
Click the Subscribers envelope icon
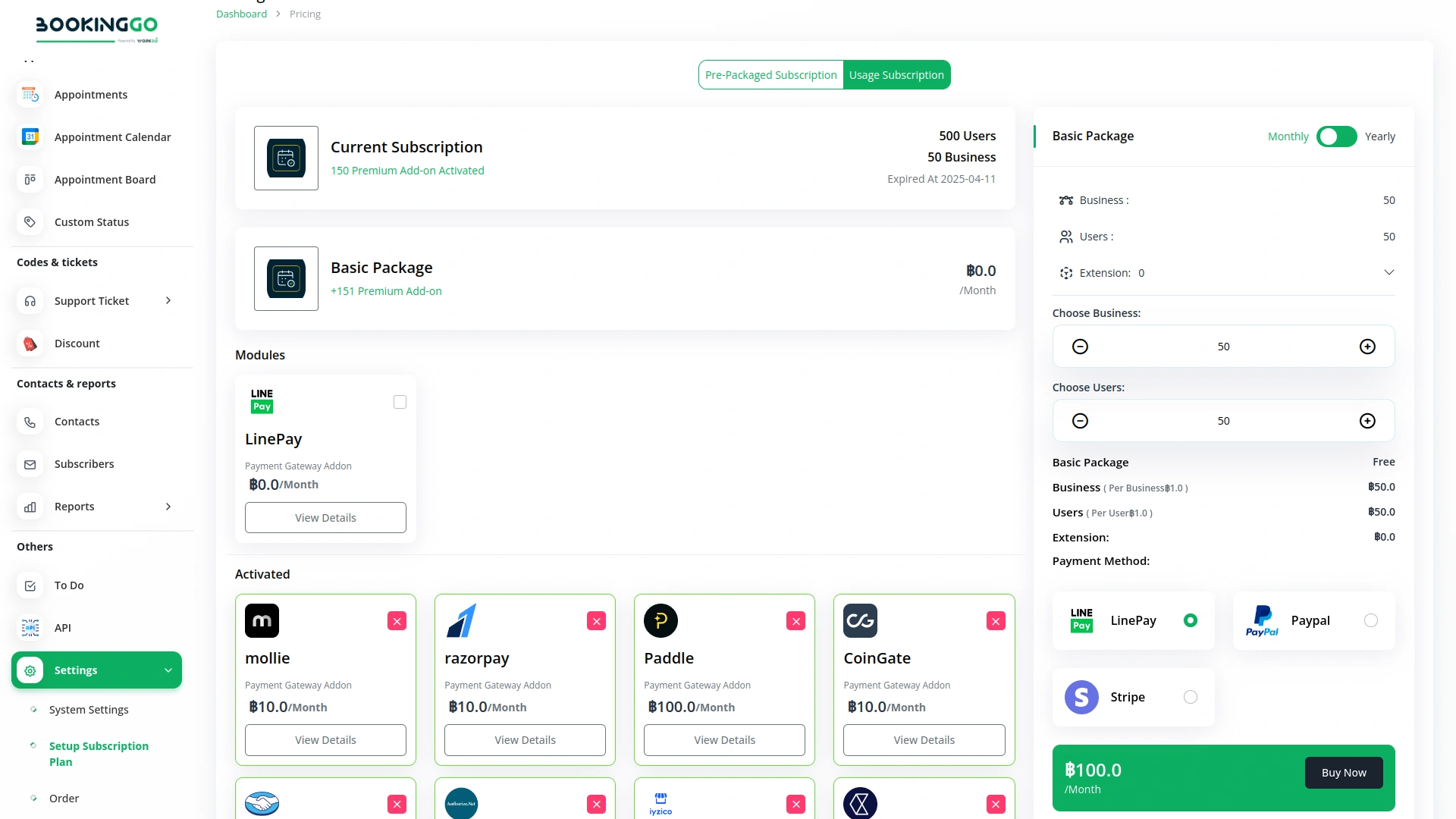coord(30,464)
